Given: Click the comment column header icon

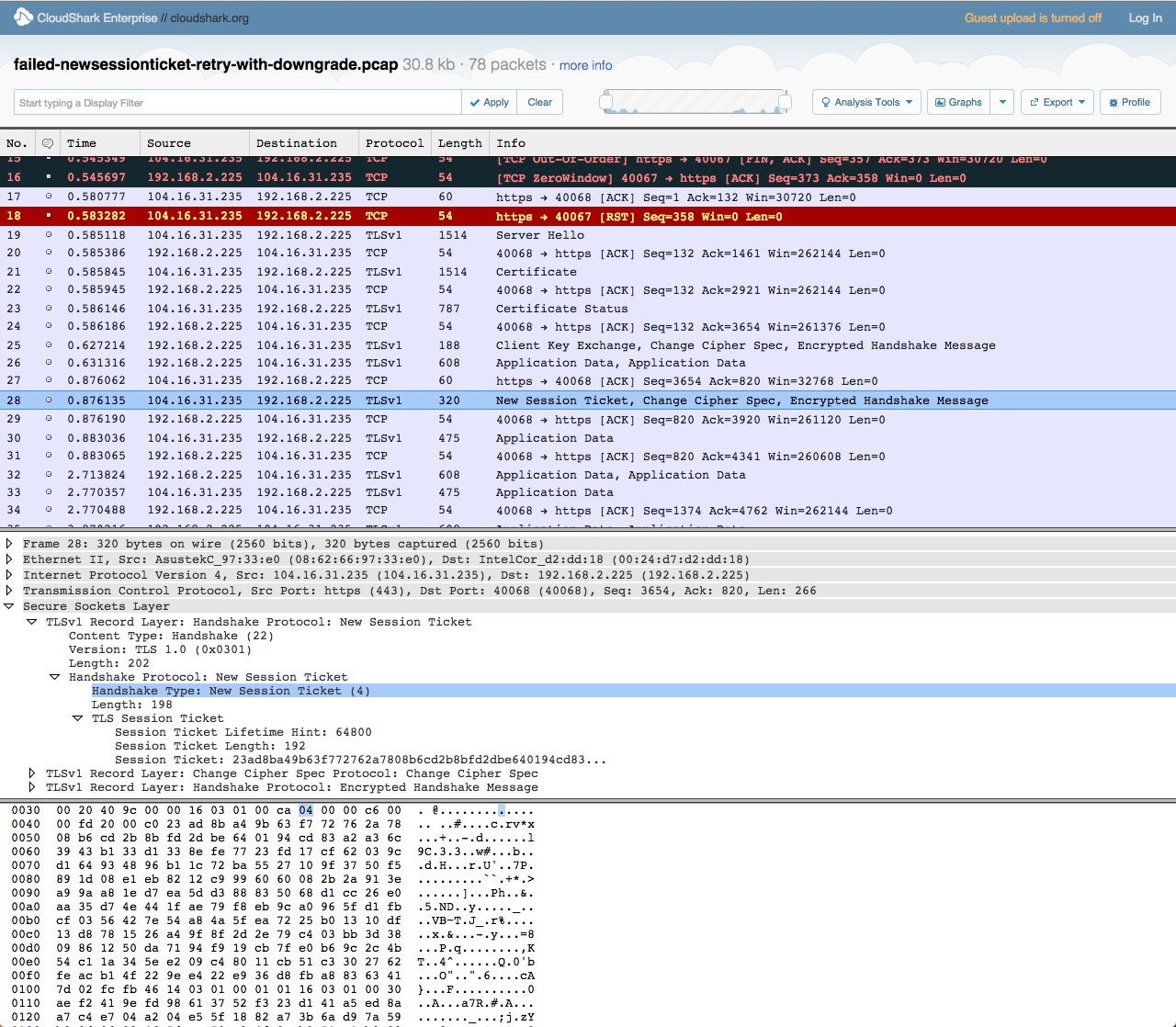Looking at the screenshot, I should click(48, 143).
